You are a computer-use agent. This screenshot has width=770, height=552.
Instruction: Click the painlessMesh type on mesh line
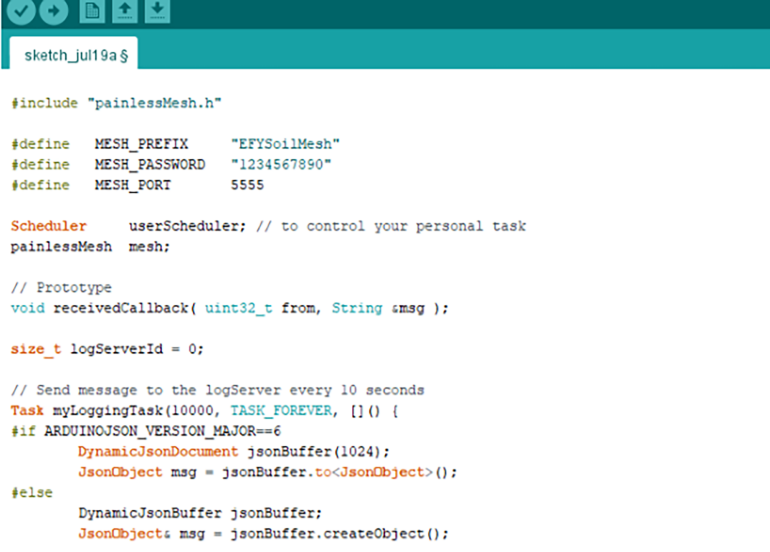click(61, 247)
